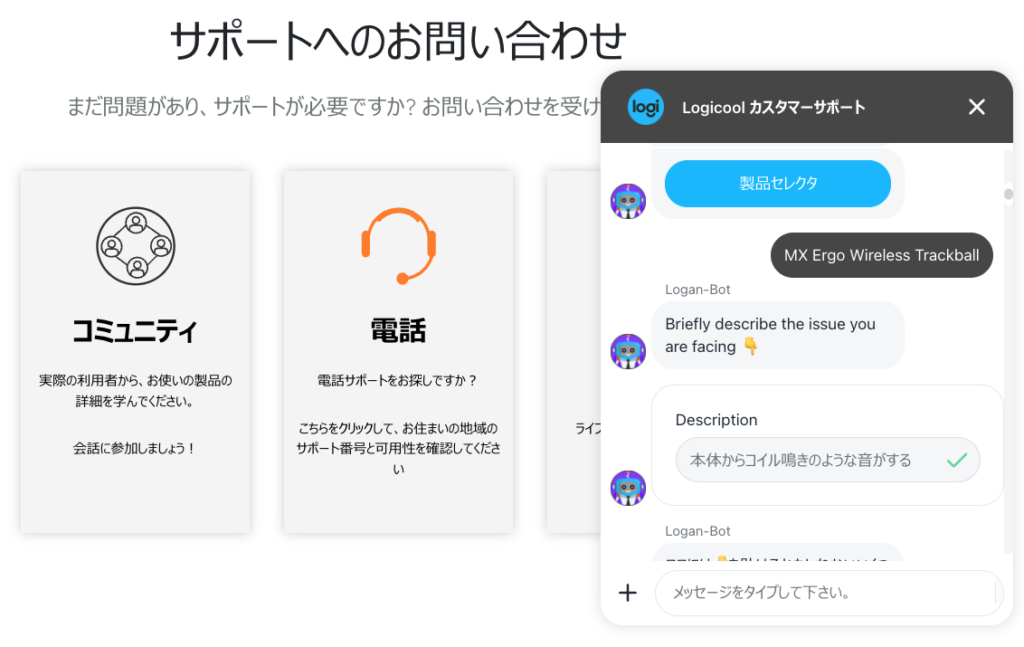
Task: Click the Description field with coil whine text
Action: 827,460
